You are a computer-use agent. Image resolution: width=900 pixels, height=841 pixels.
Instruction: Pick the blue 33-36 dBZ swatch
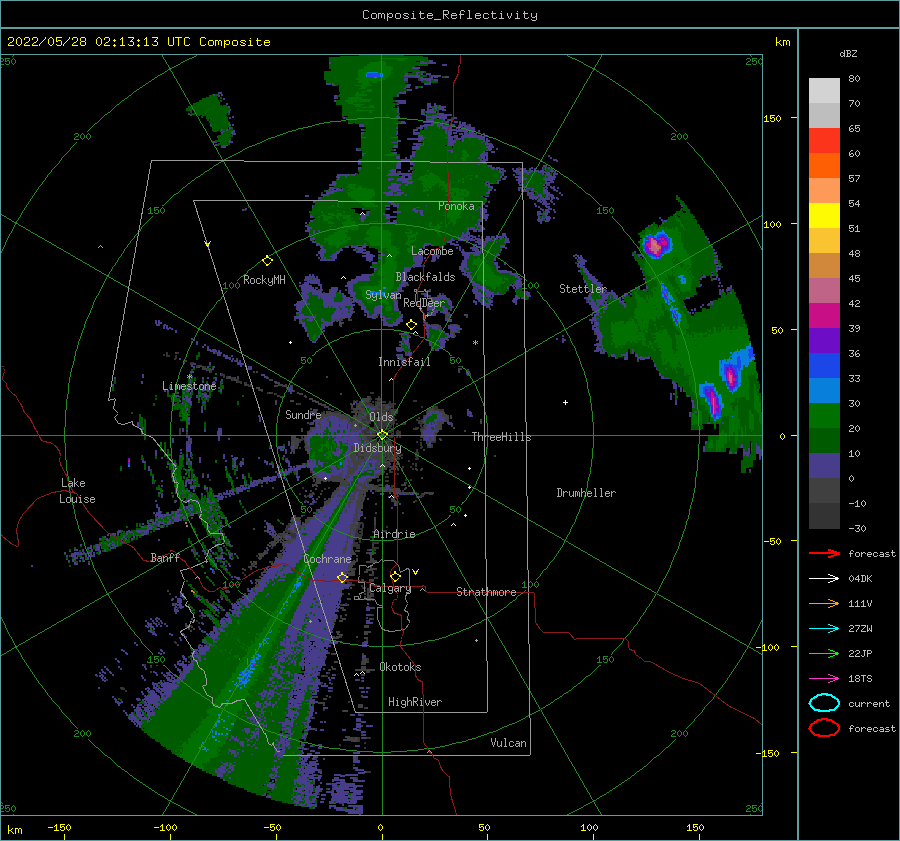pyautogui.click(x=824, y=365)
